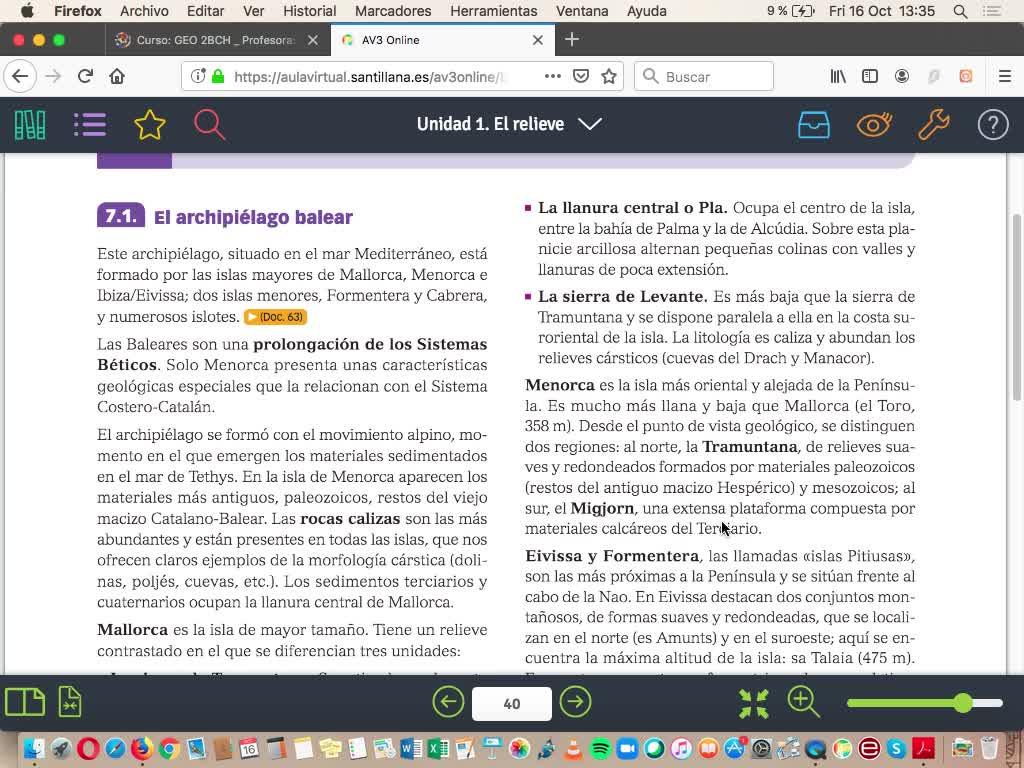Switch to the Curso: GEO 2BCH tab
The image size is (1024, 768).
click(215, 40)
